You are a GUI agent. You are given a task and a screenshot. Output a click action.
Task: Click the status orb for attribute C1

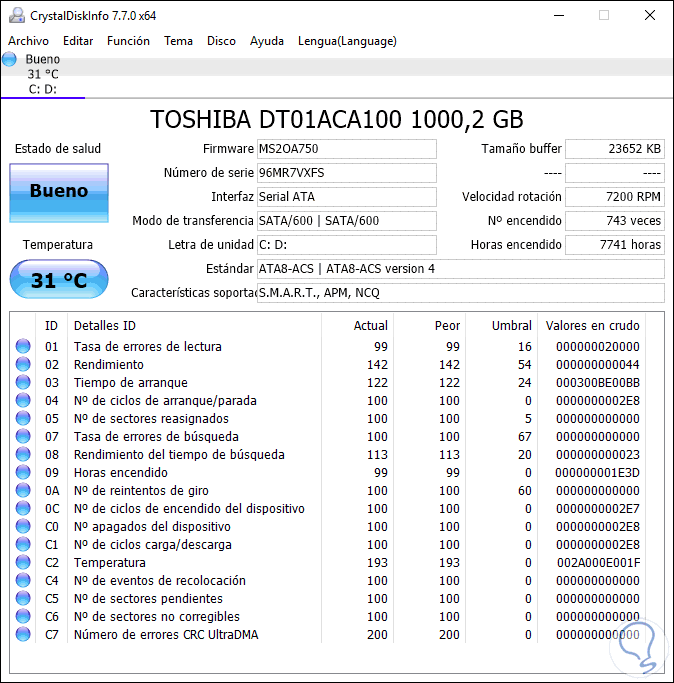pyautogui.click(x=23, y=544)
